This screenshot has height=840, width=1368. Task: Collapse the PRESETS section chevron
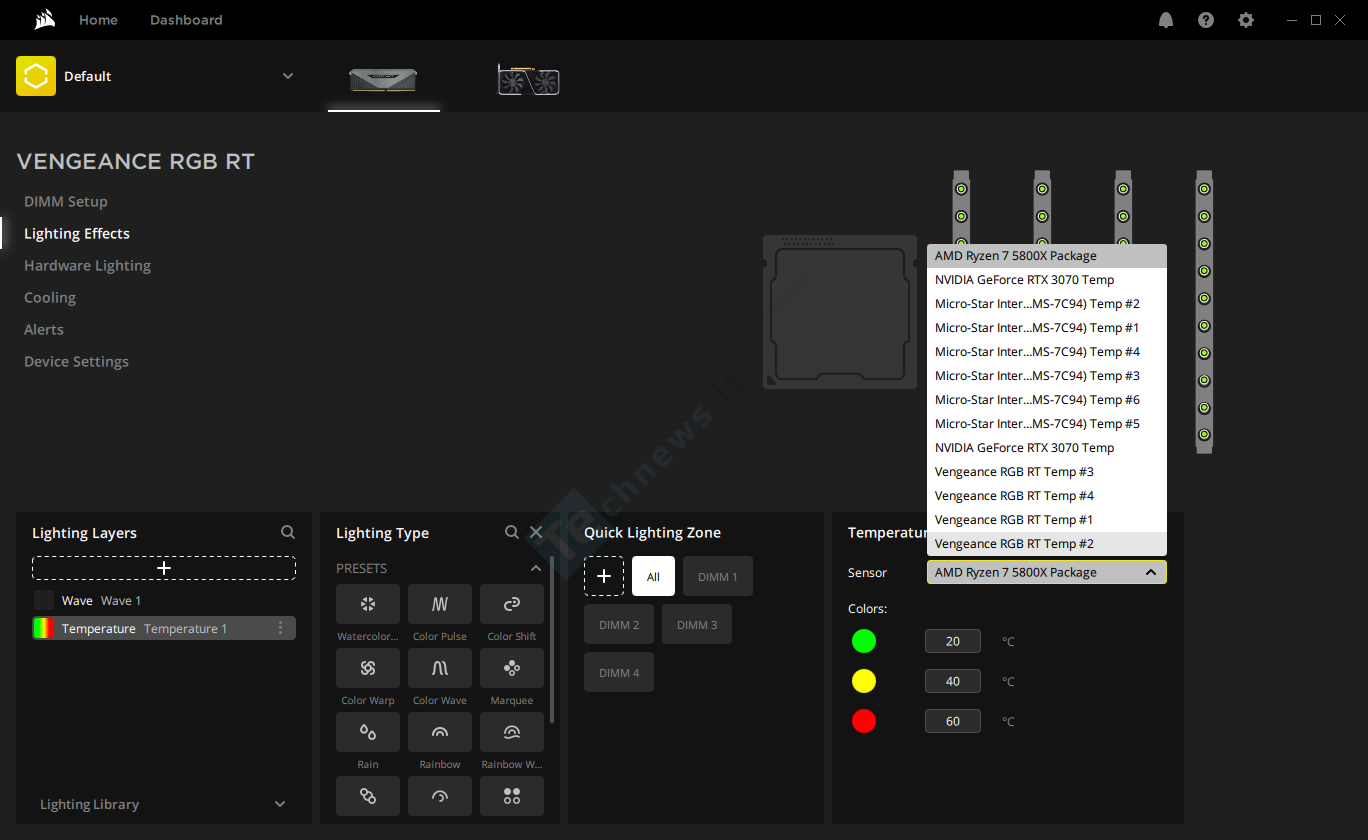(536, 568)
